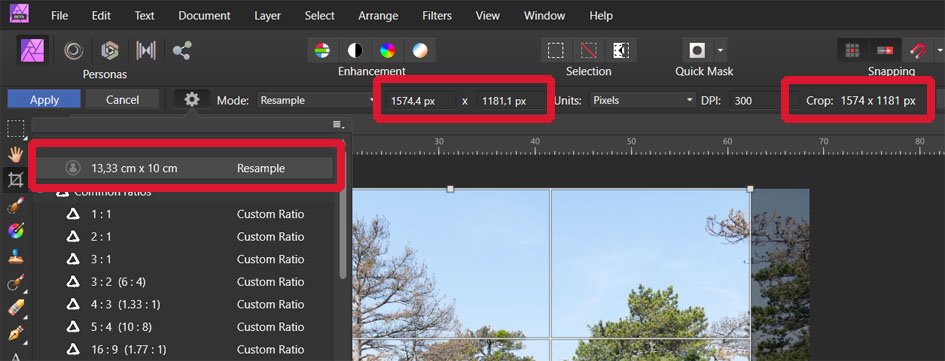Select the rectangular marquee tool
This screenshot has width=945, height=361.
point(16,129)
